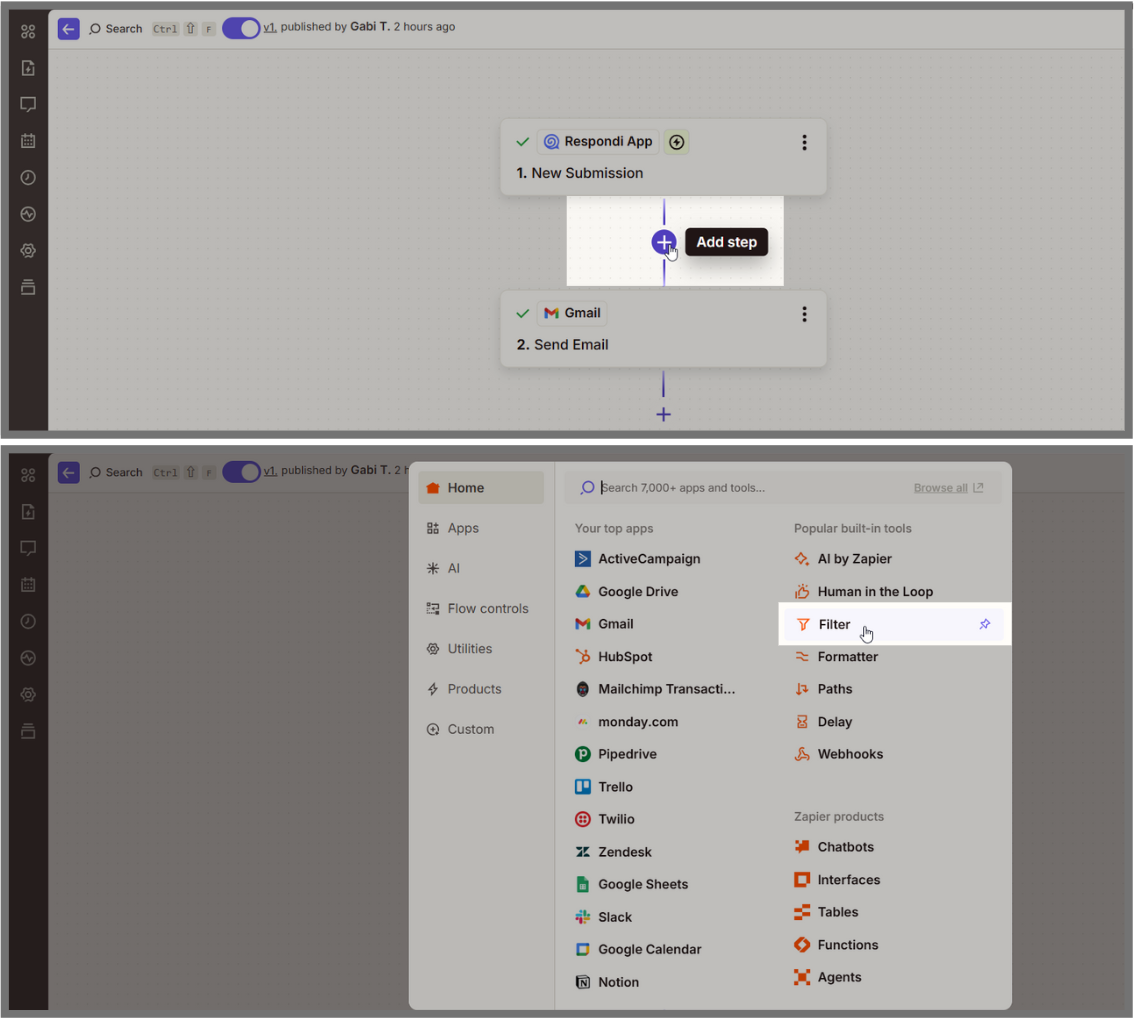Click Search in the top editor toolbar
This screenshot has height=1019, width=1134.
pyautogui.click(x=116, y=29)
